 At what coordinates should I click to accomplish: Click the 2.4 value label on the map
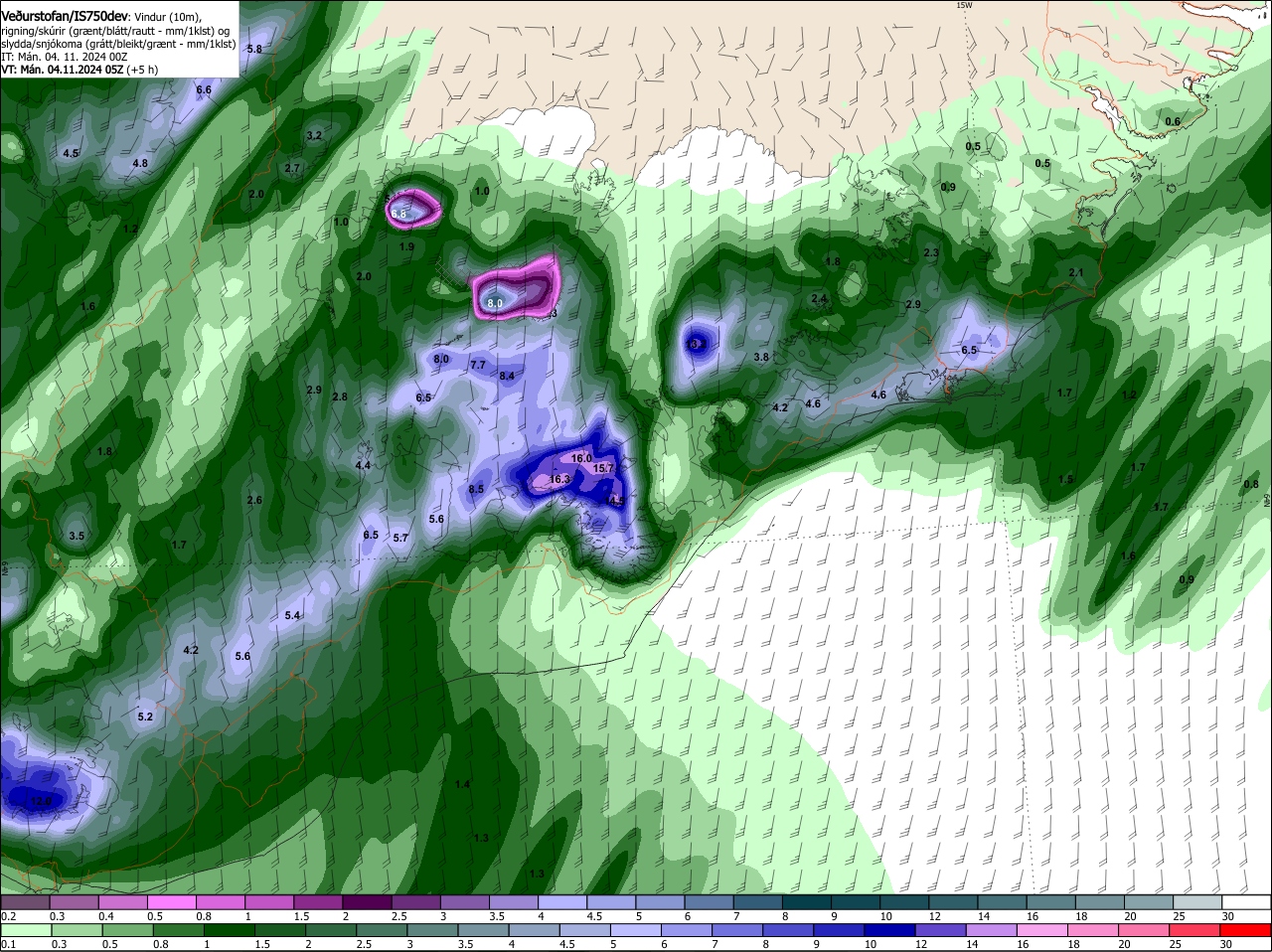pyautogui.click(x=819, y=298)
